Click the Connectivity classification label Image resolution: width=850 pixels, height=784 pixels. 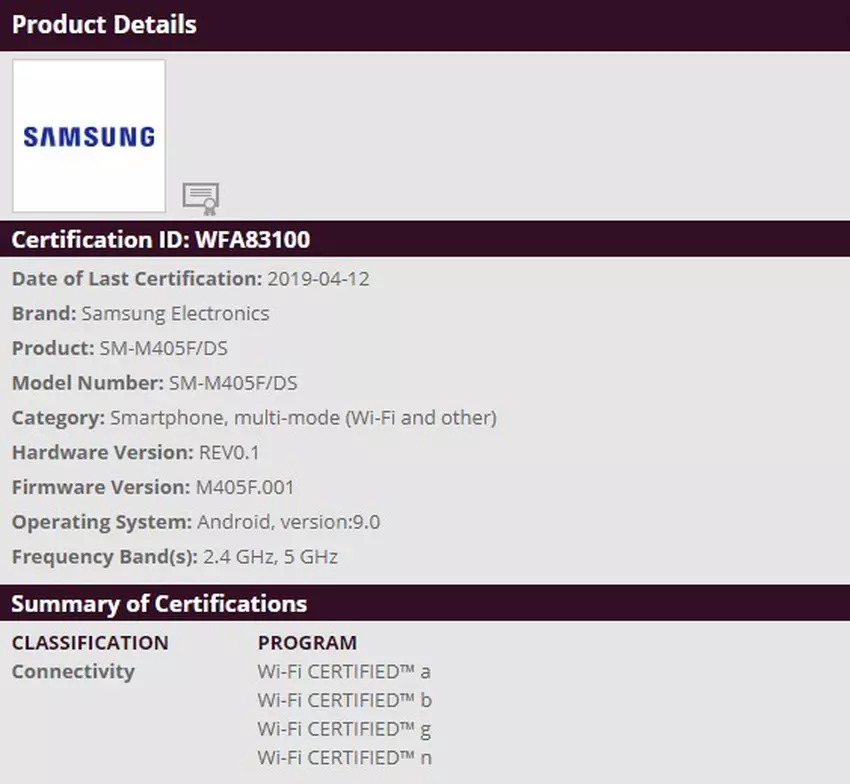pyautogui.click(x=73, y=672)
